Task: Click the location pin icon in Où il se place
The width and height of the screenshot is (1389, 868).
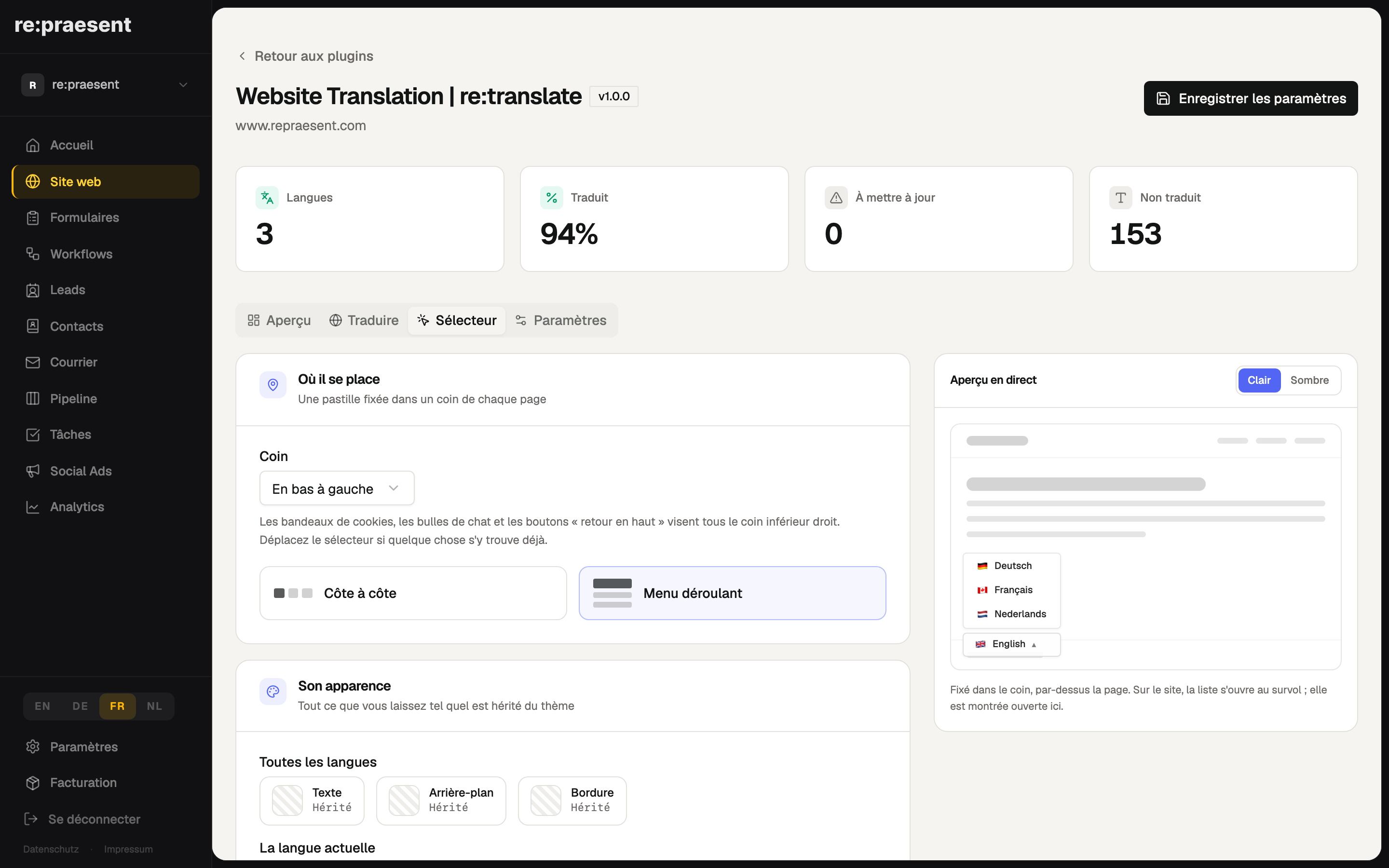Action: pos(273,385)
